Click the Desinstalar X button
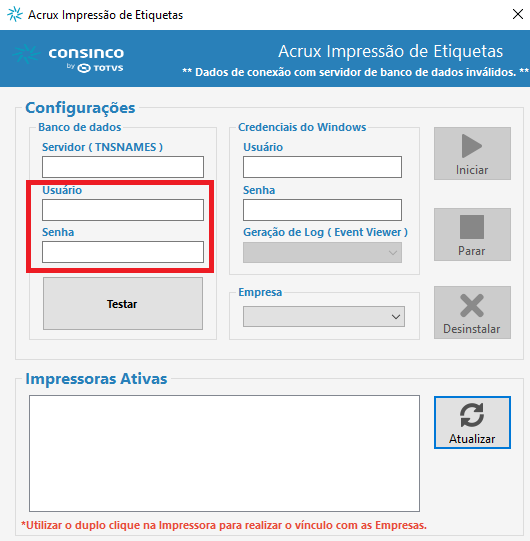This screenshot has width=530, height=541. (x=472, y=312)
